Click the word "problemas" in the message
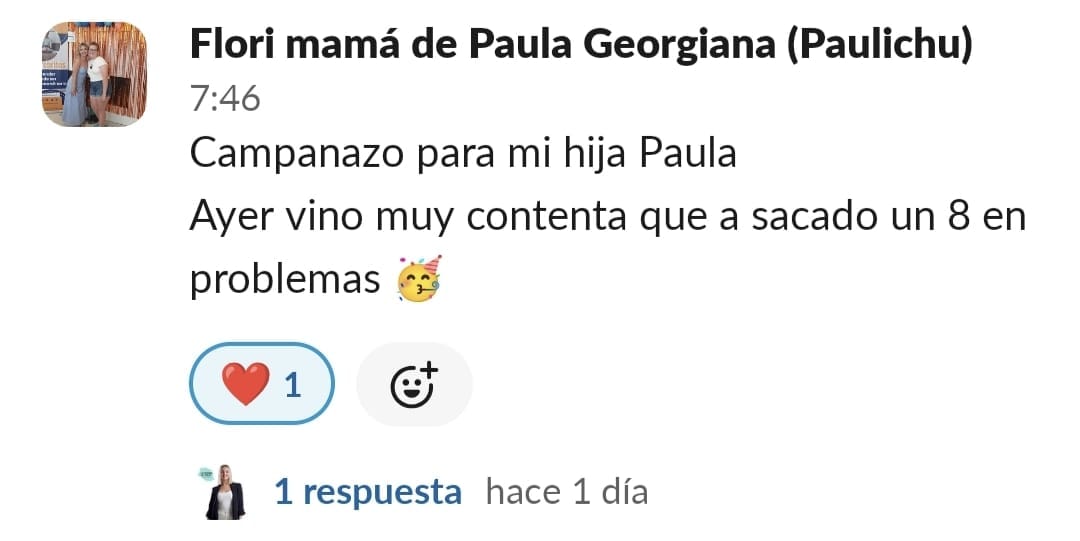This screenshot has width=1080, height=541. tap(285, 281)
